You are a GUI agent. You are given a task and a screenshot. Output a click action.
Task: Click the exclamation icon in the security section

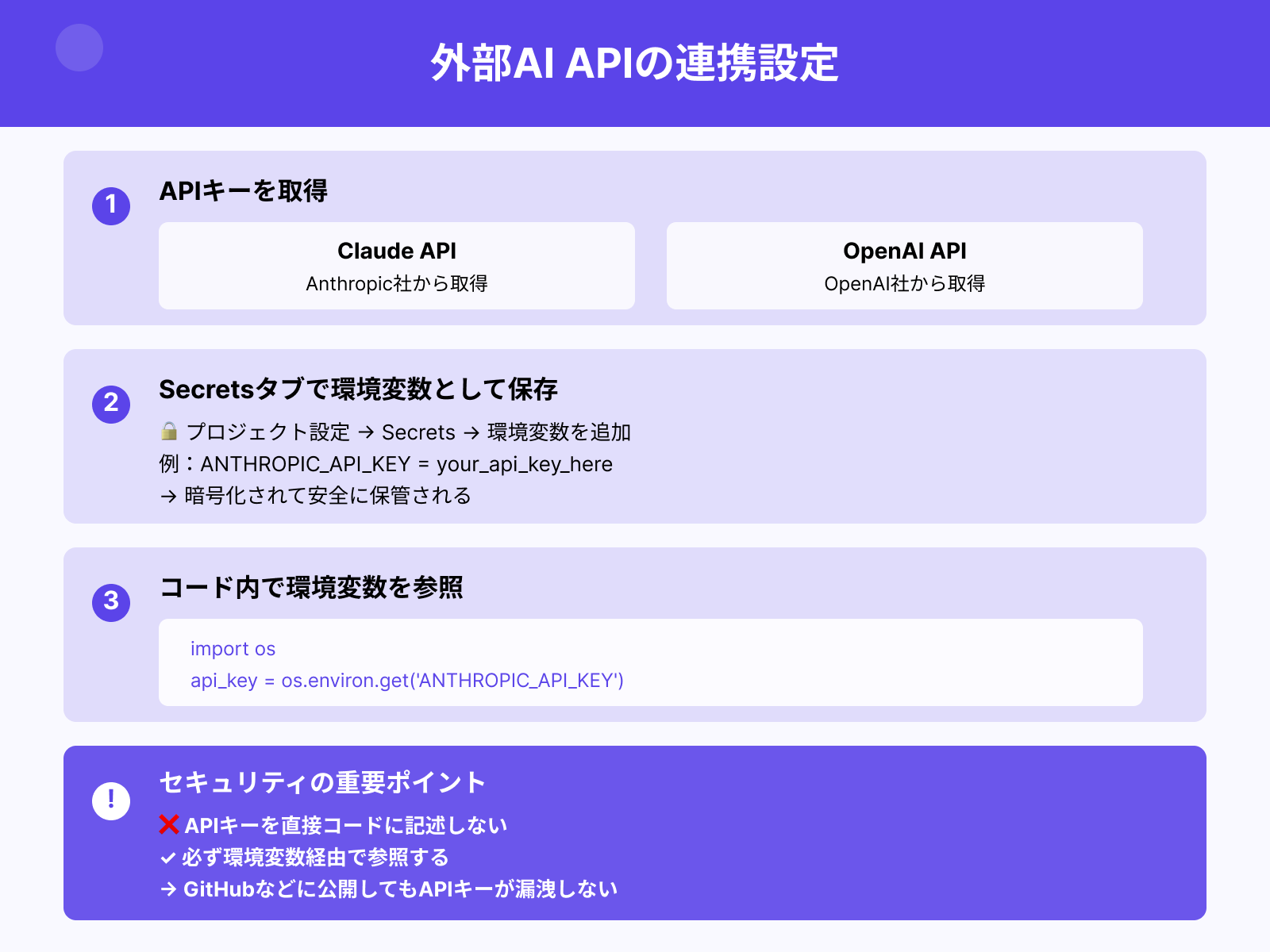pyautogui.click(x=110, y=800)
